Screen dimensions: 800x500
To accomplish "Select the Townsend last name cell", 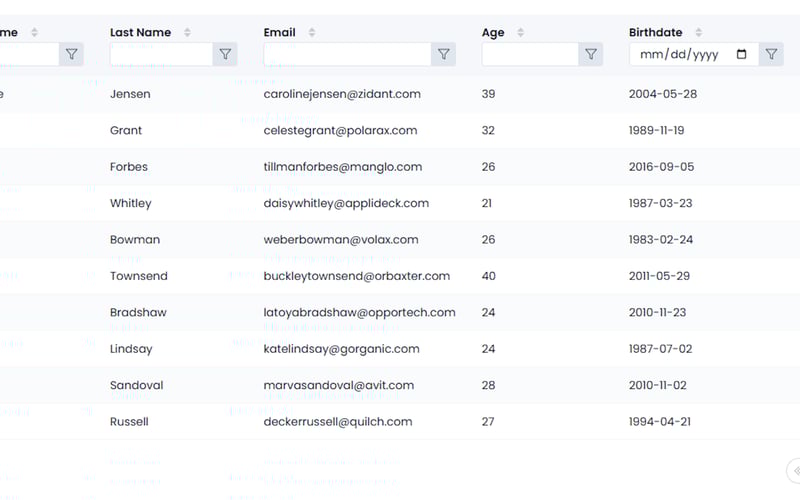I will [x=139, y=276].
